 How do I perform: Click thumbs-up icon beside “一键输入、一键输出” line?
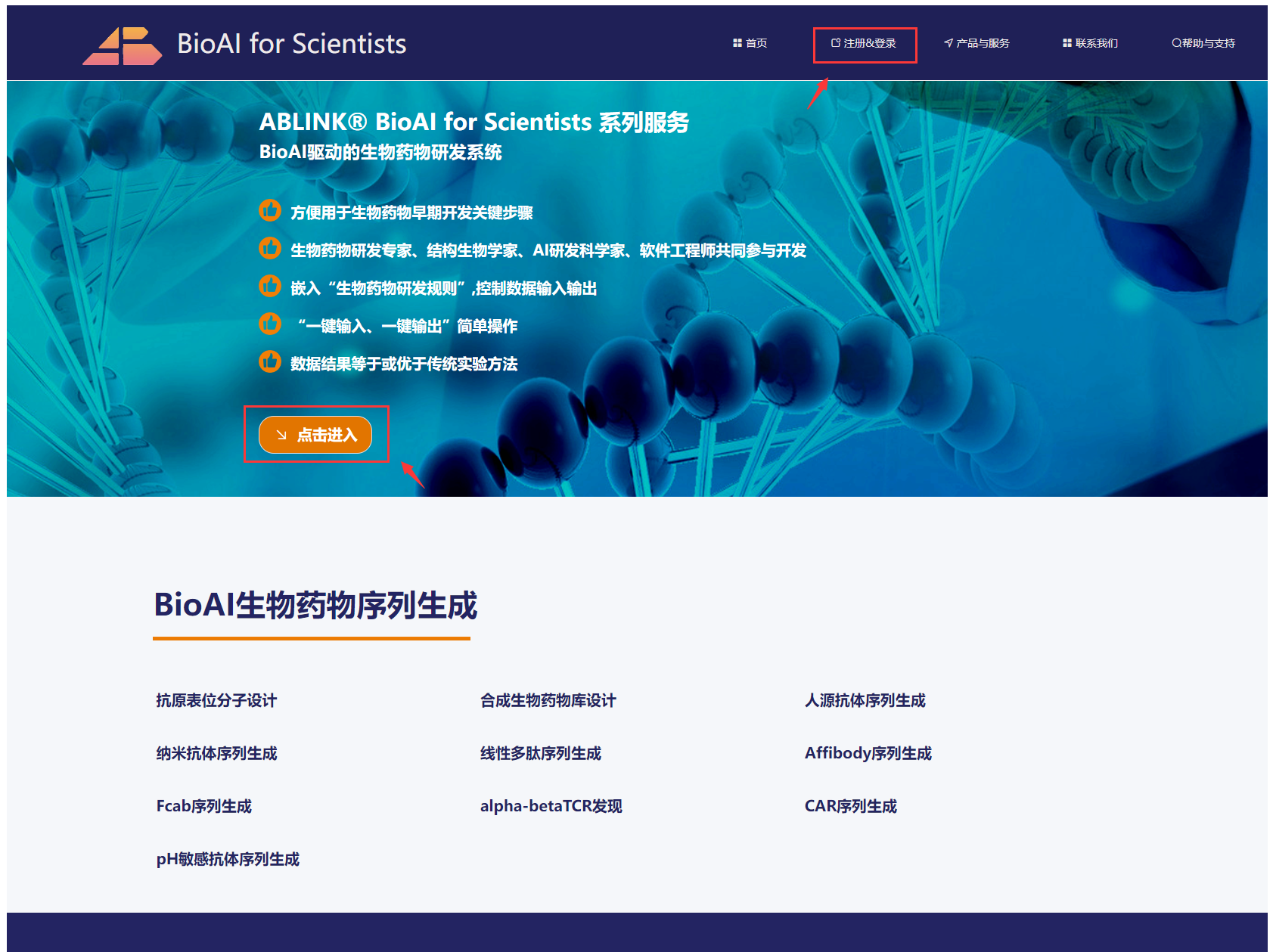[270, 324]
